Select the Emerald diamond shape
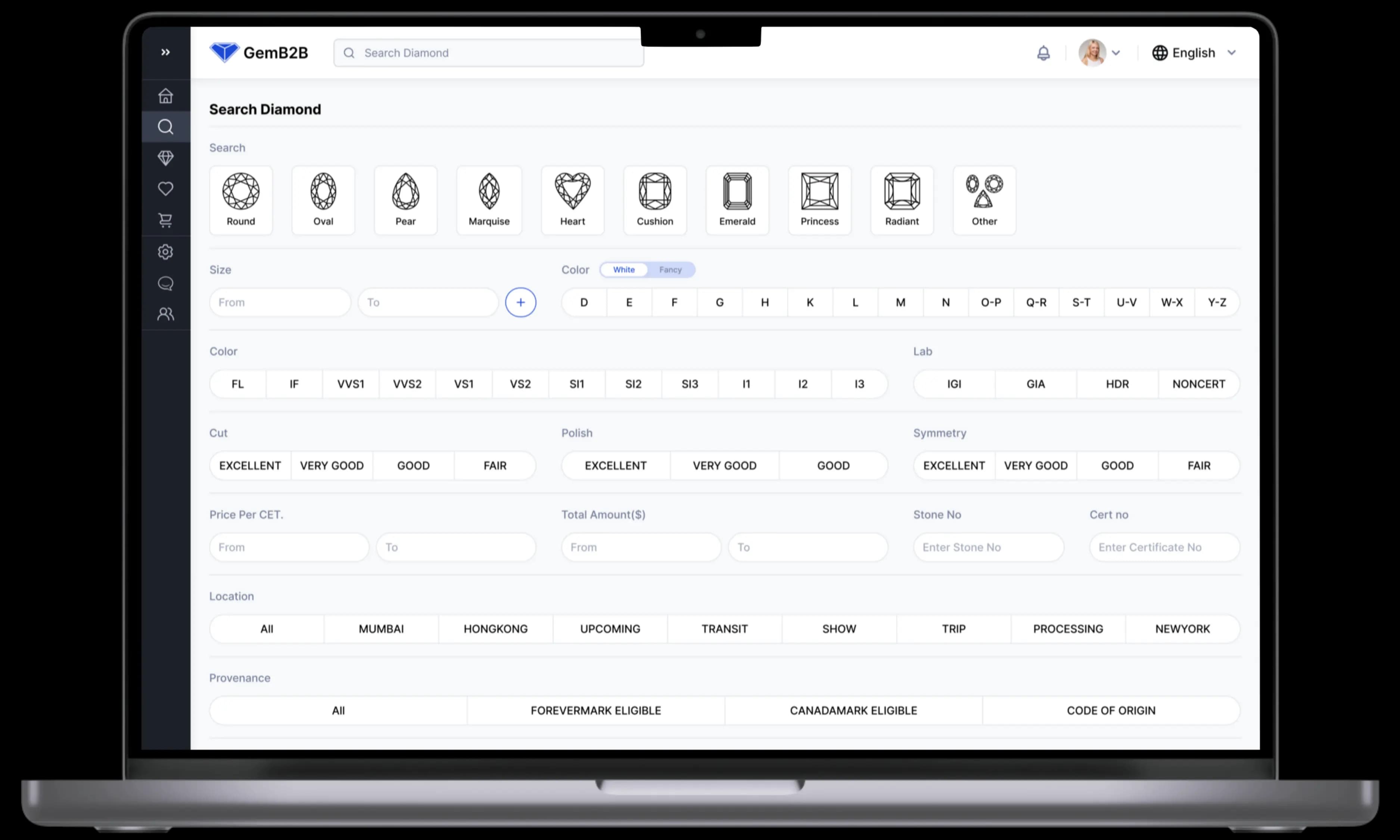 point(737,198)
